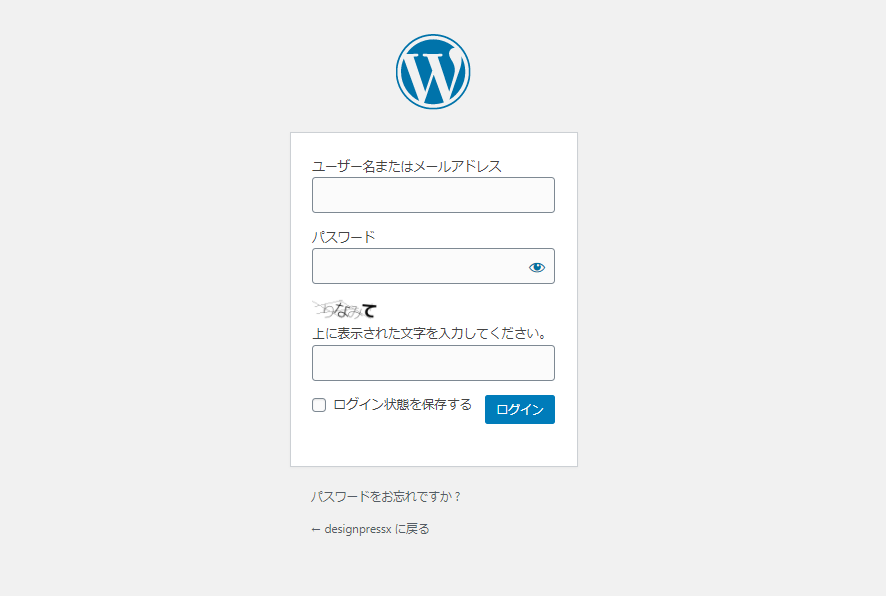
Task: Check the remember login state option
Action: (x=318, y=404)
